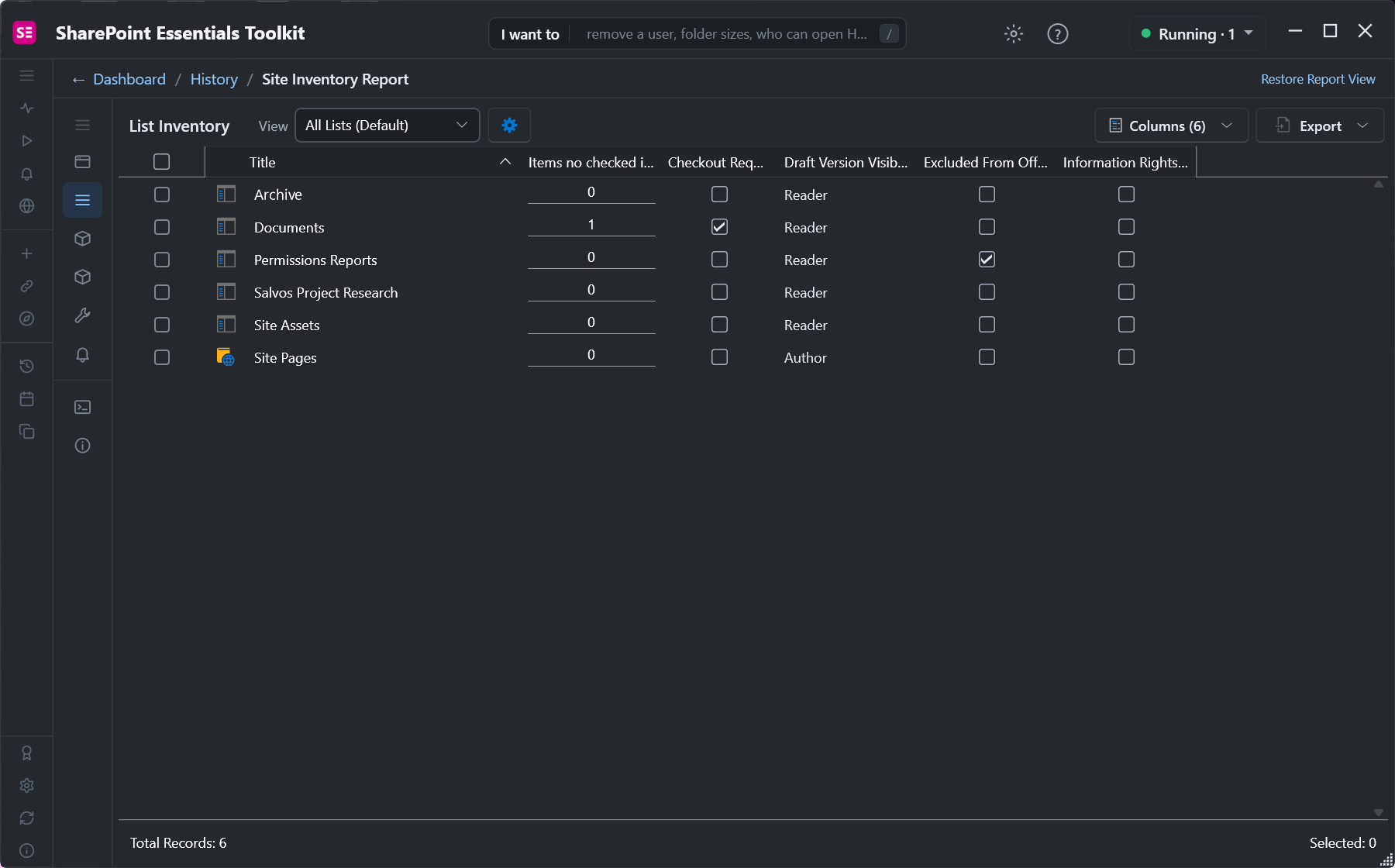
Task: Open the link icon in left rail
Action: [x=27, y=286]
